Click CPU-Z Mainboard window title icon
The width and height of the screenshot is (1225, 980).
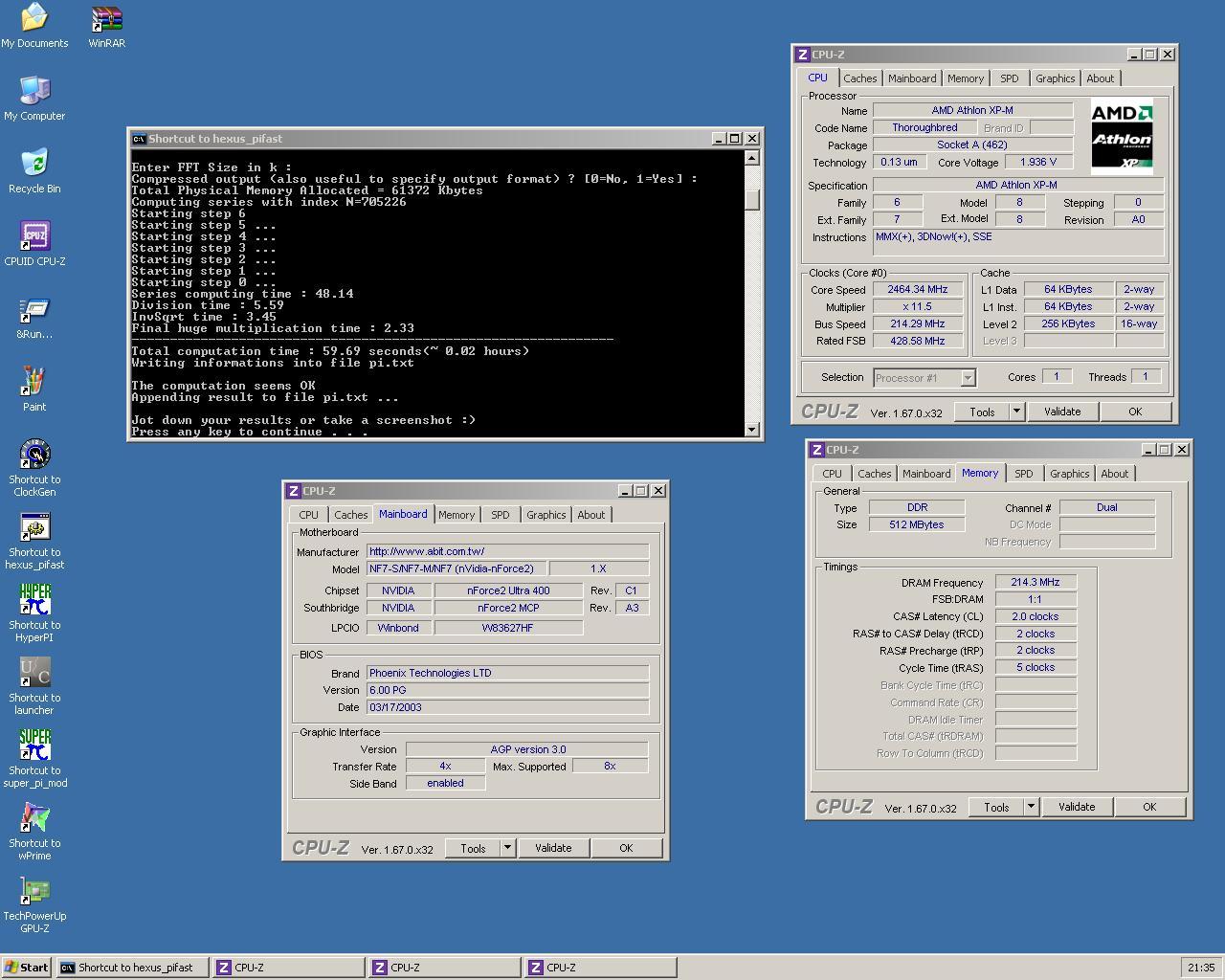(x=294, y=491)
